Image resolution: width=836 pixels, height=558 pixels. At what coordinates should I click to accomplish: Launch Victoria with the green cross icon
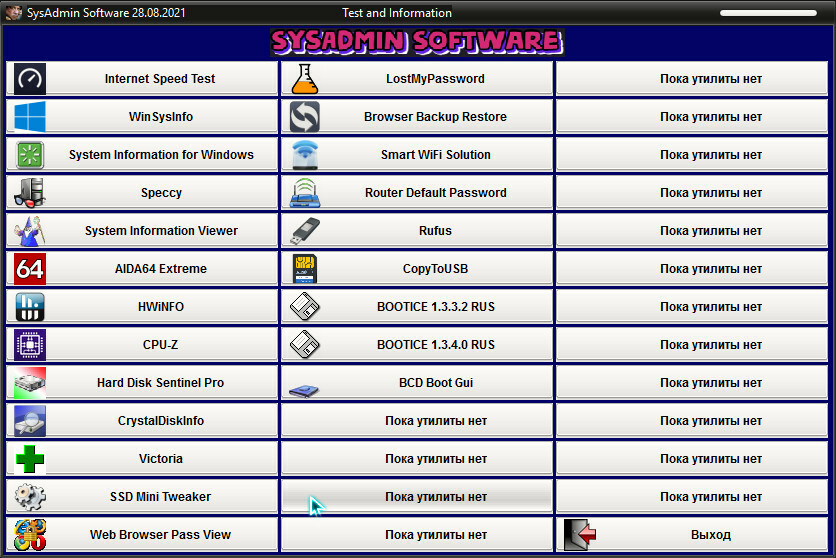click(x=30, y=459)
